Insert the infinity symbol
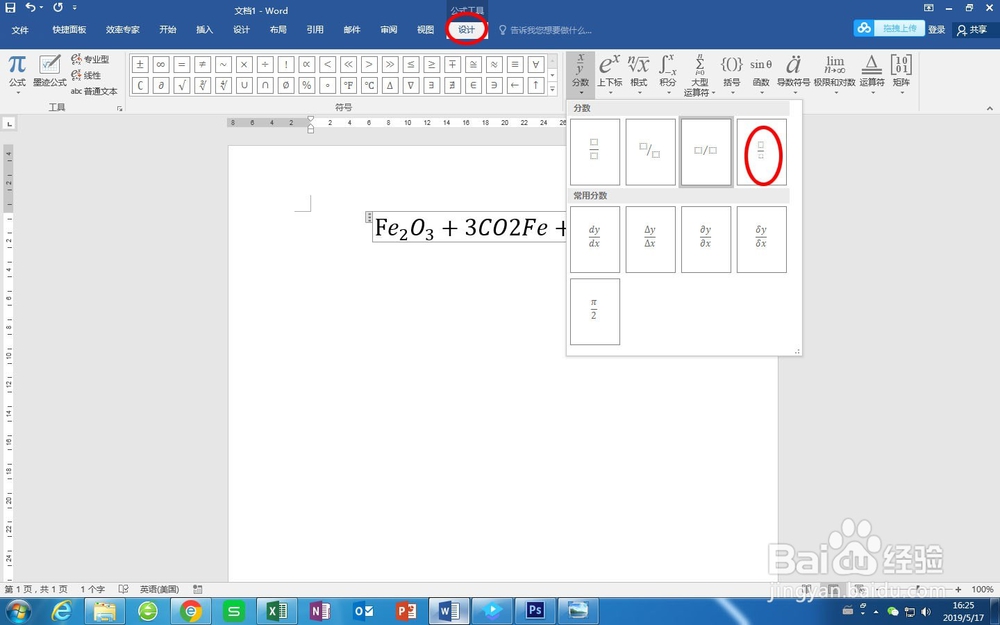 [x=161, y=64]
